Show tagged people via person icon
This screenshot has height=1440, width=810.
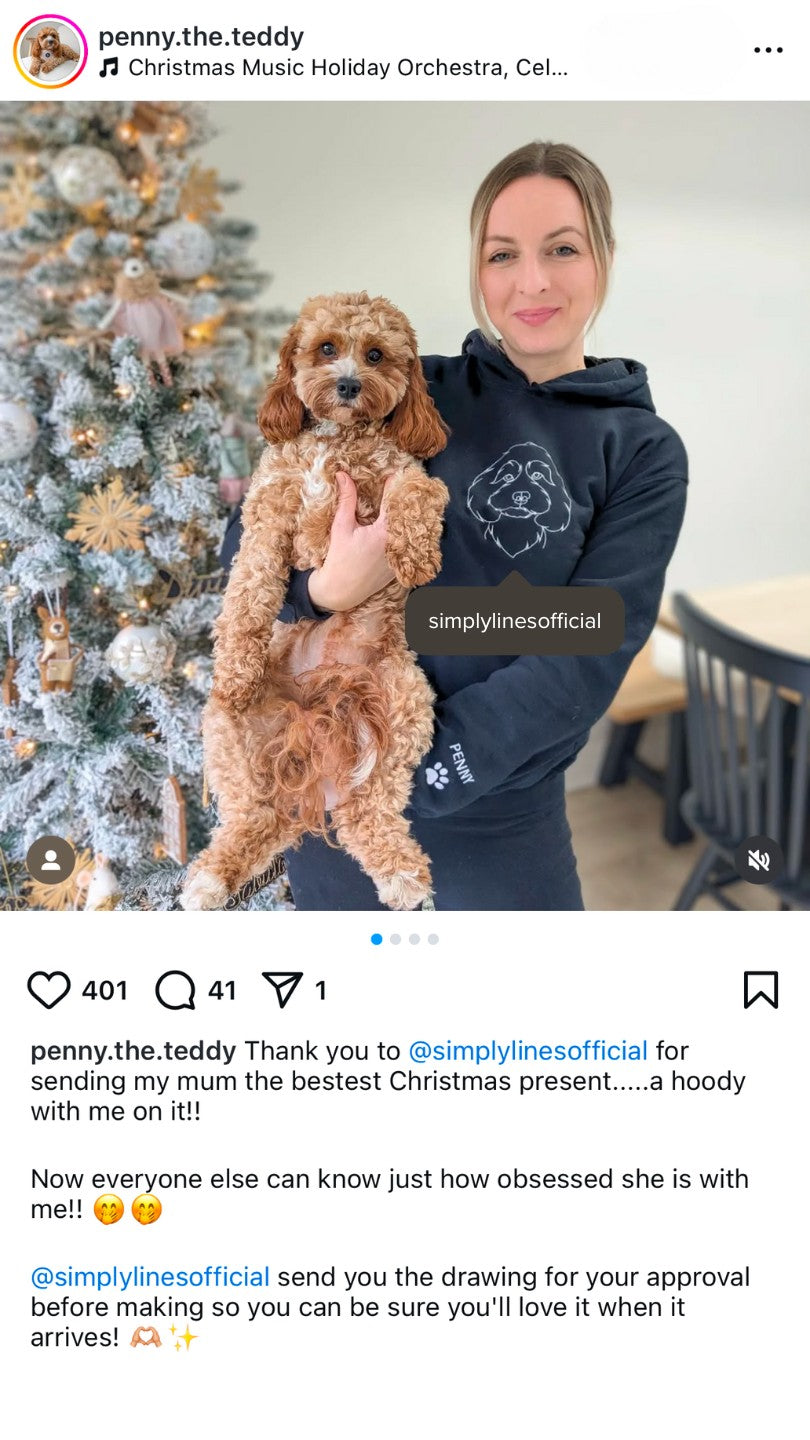51,860
